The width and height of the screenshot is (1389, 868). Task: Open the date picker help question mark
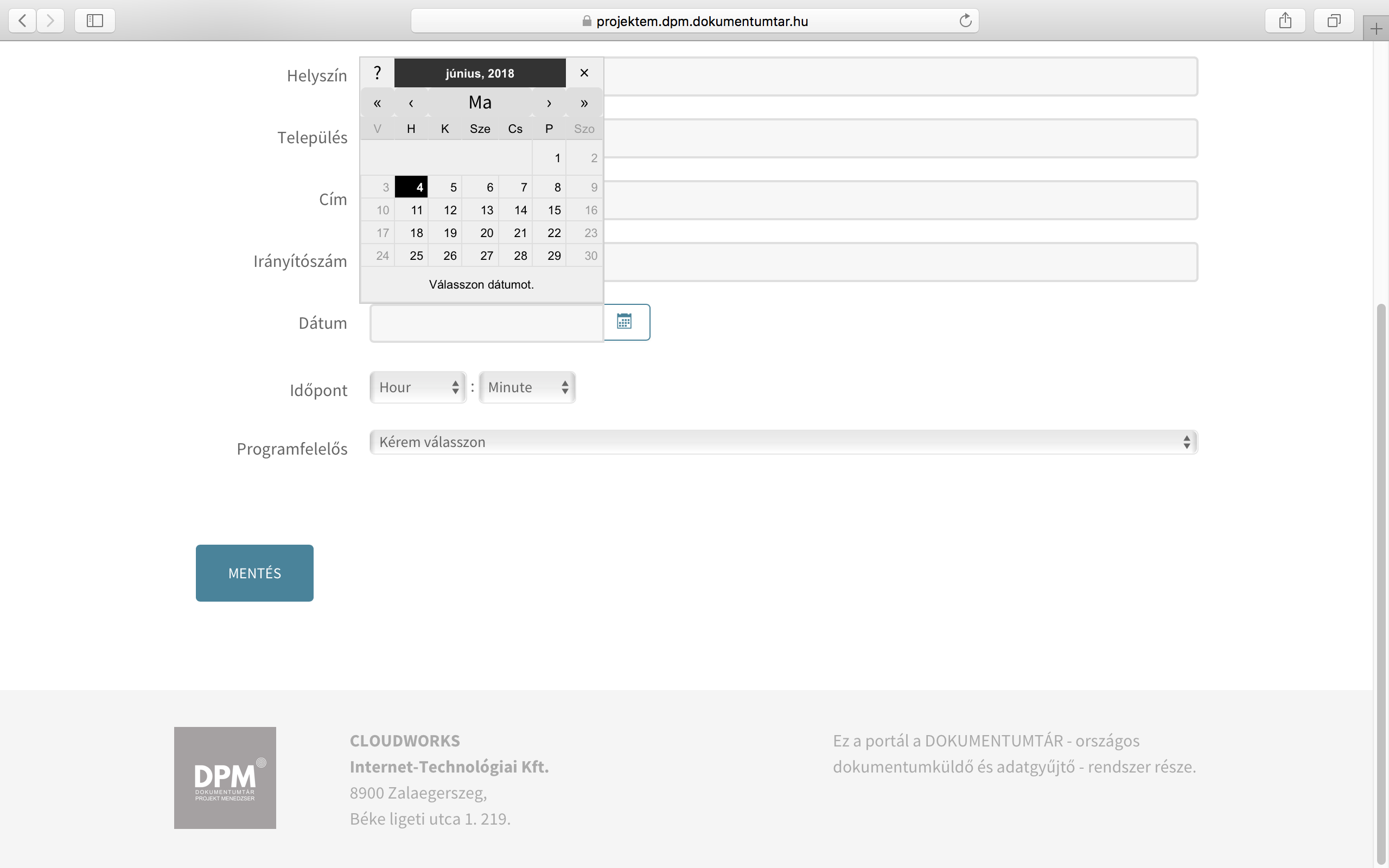(377, 73)
